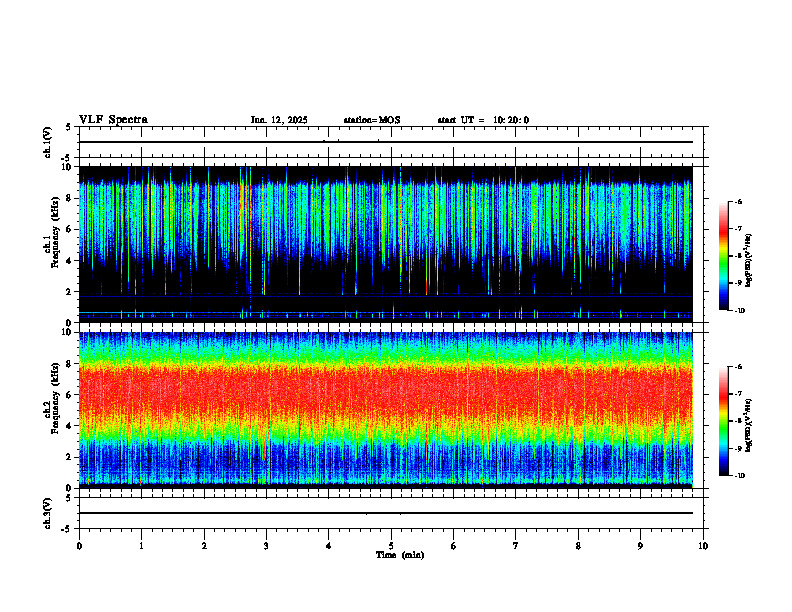Click the ch.3(V) axis label

click(x=47, y=513)
